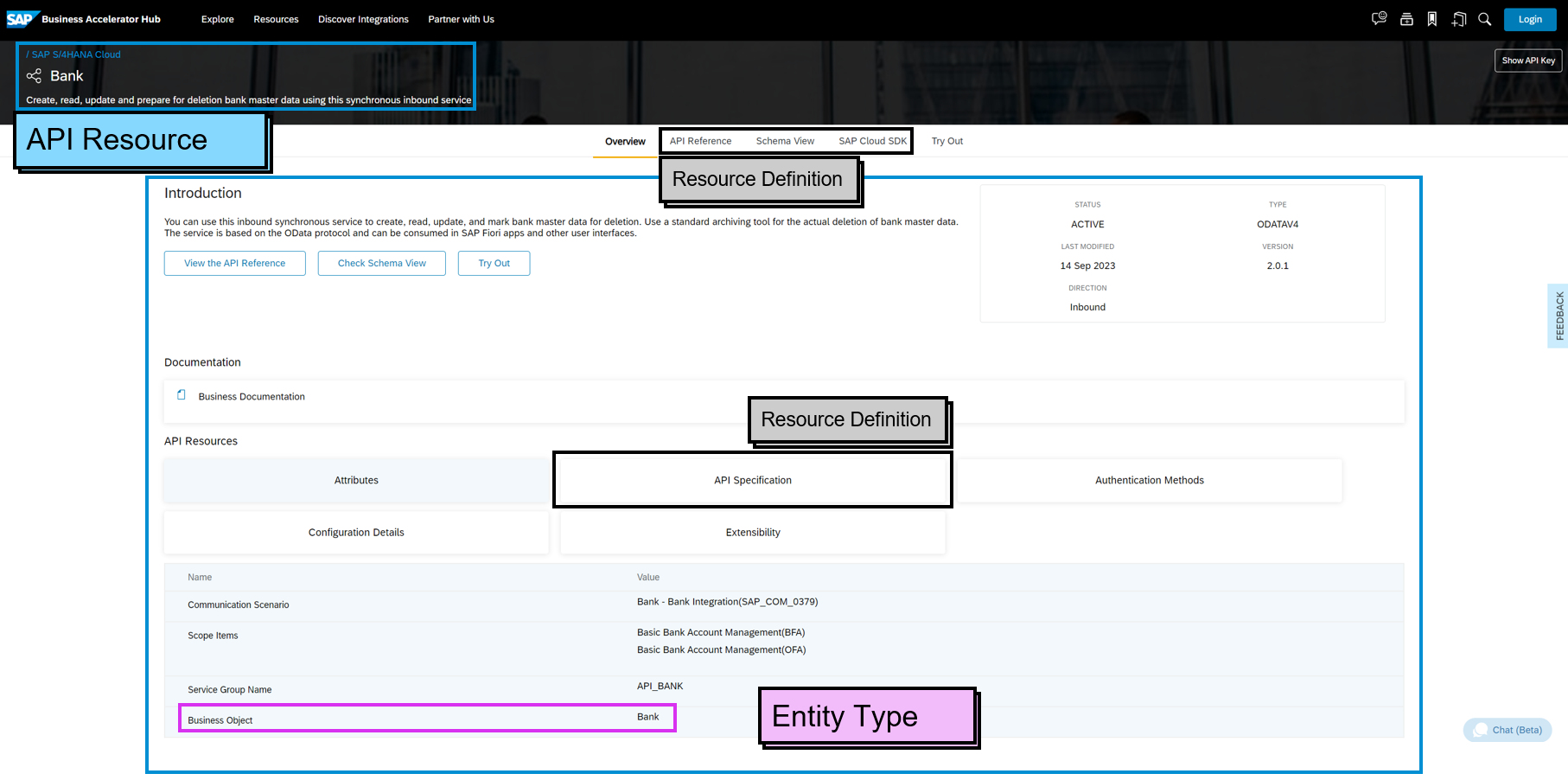Image resolution: width=1568 pixels, height=780 pixels.
Task: Open the Discover Integrations menu
Action: [363, 19]
